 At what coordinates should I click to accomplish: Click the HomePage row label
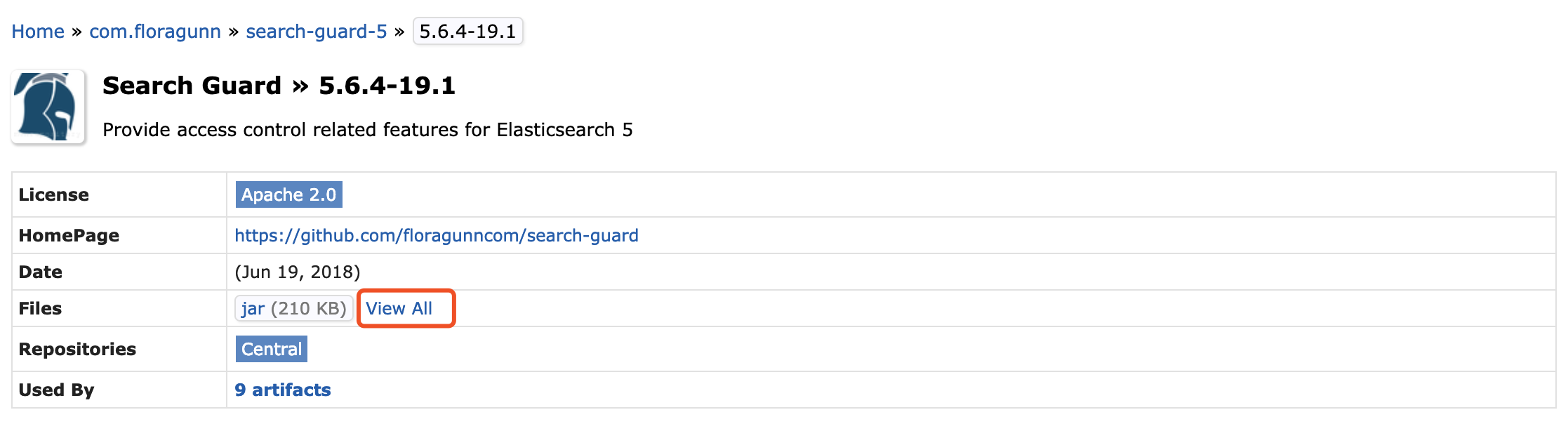click(x=69, y=235)
